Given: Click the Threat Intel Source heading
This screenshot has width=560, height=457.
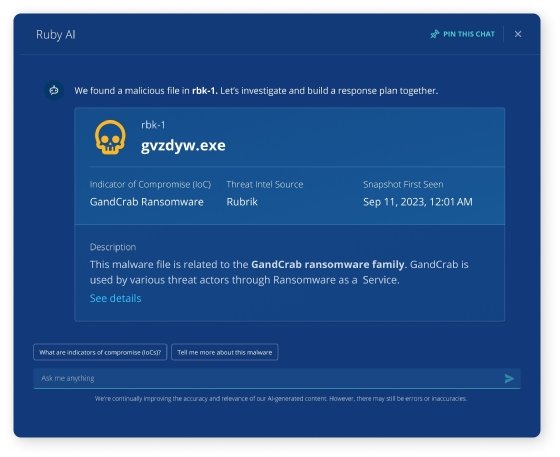Looking at the screenshot, I should click(265, 185).
